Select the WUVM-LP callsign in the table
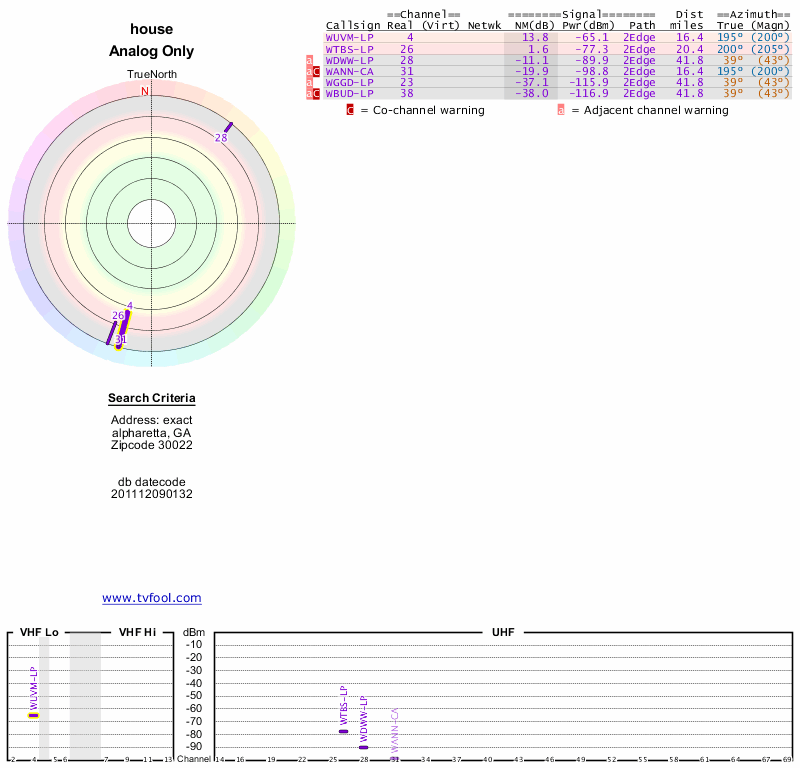Viewport: 800px width, 768px height. (350, 37)
